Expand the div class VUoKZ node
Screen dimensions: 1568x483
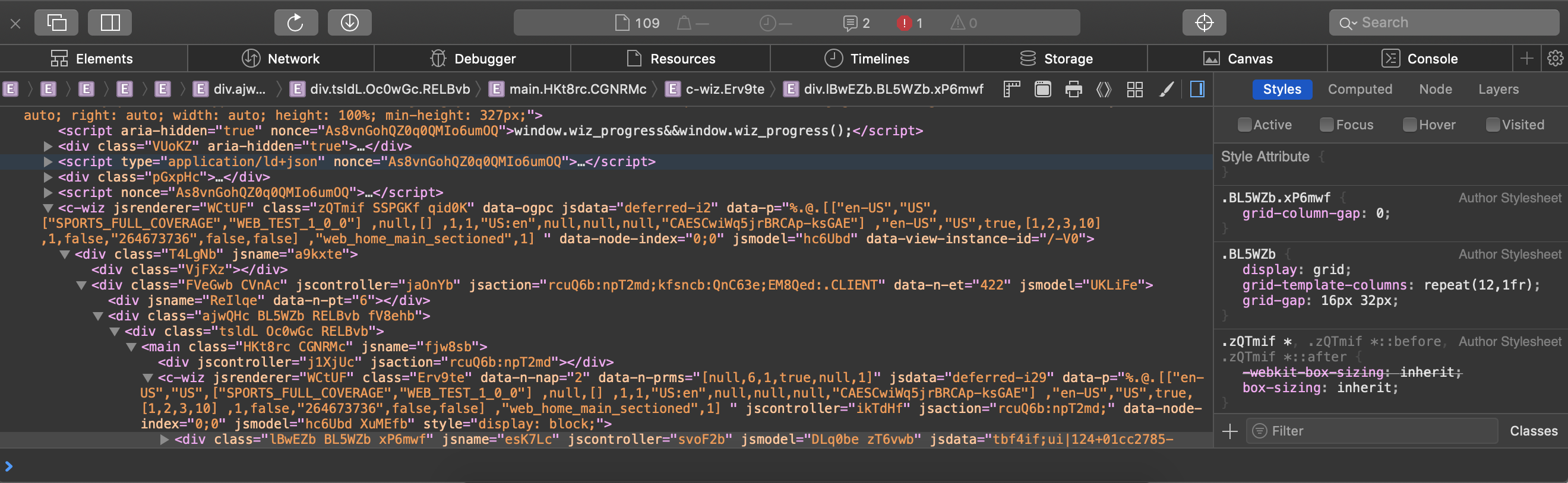[x=48, y=147]
